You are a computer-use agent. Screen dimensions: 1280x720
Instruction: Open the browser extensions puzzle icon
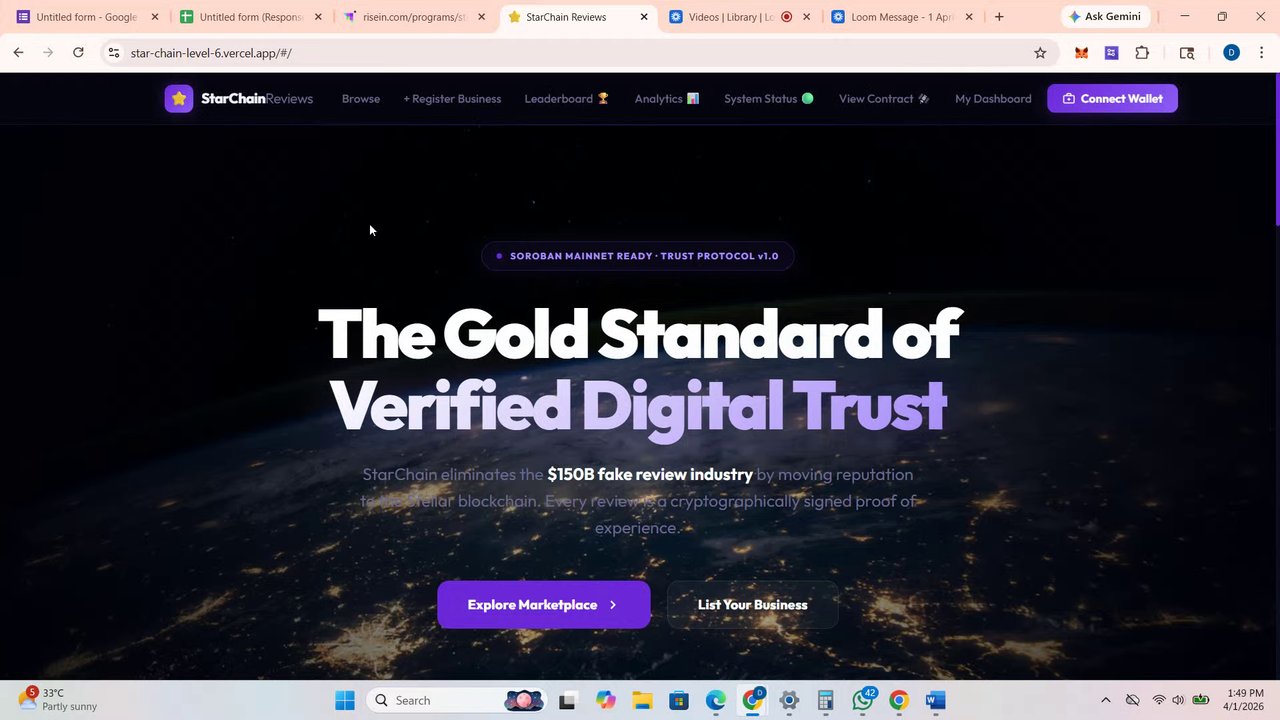(1142, 53)
